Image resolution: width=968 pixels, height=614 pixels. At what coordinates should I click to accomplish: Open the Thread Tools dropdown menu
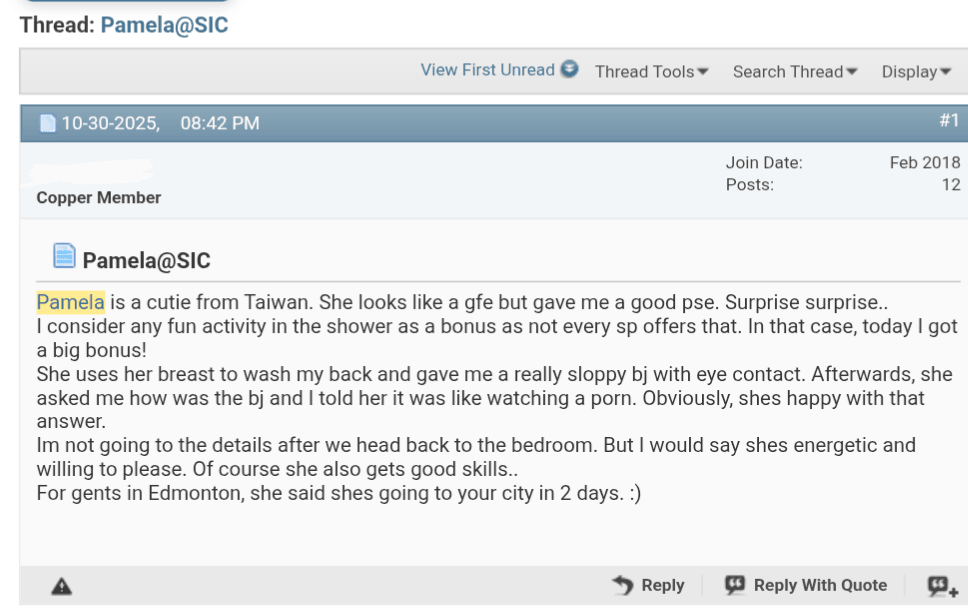click(x=652, y=72)
